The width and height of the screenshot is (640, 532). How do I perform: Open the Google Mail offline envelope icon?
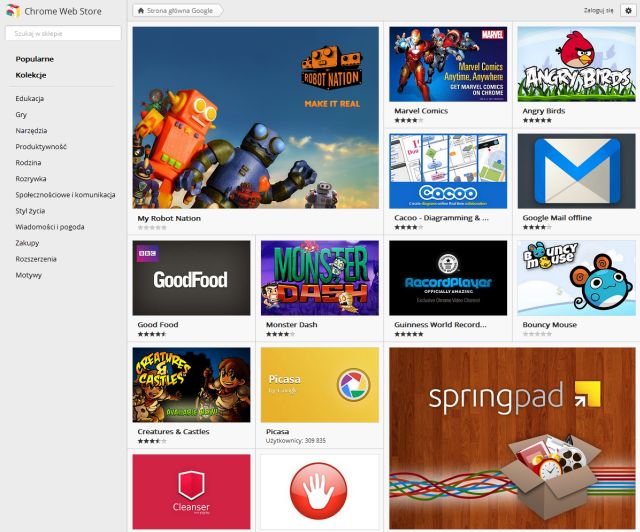576,171
